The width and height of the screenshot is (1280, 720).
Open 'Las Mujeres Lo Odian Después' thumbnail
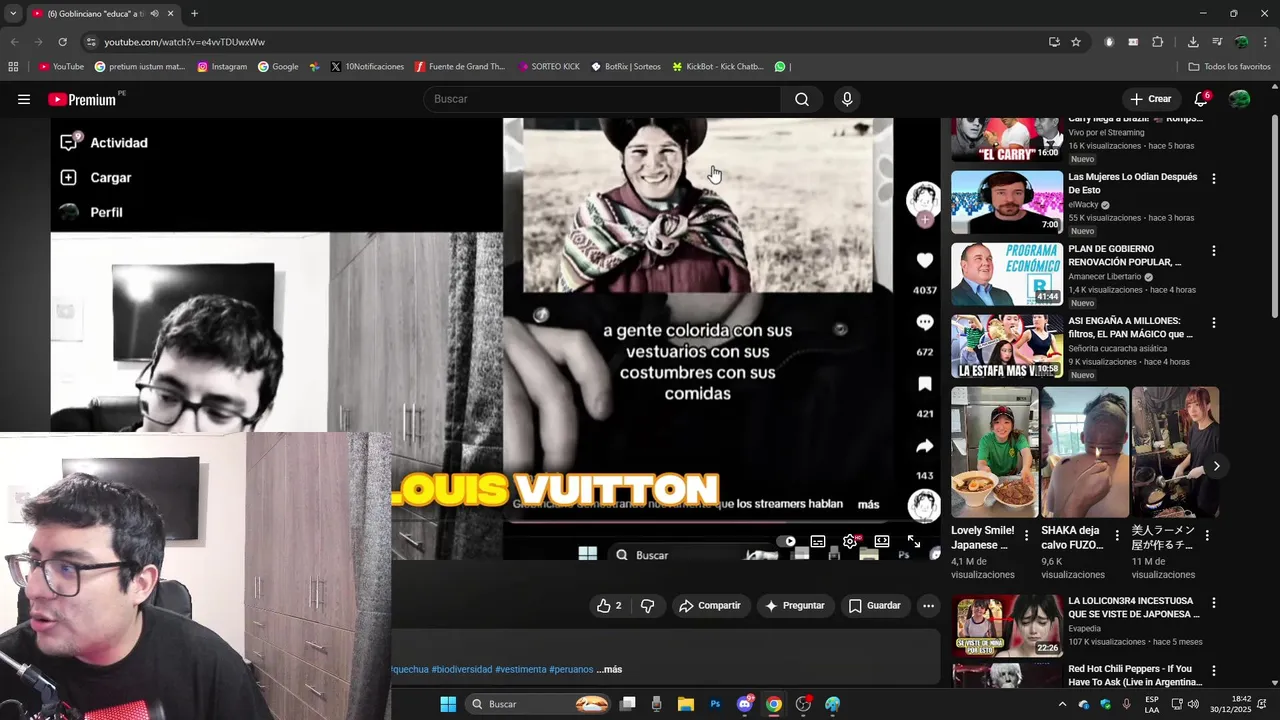coord(1007,202)
